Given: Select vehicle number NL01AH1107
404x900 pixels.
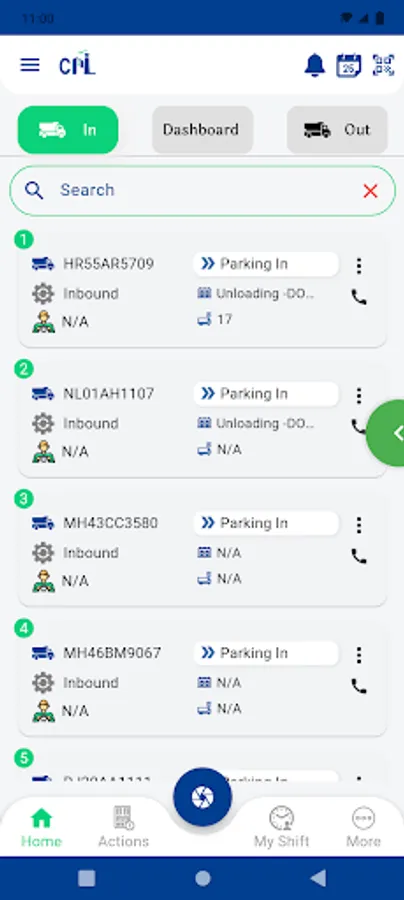Looking at the screenshot, I should [108, 394].
